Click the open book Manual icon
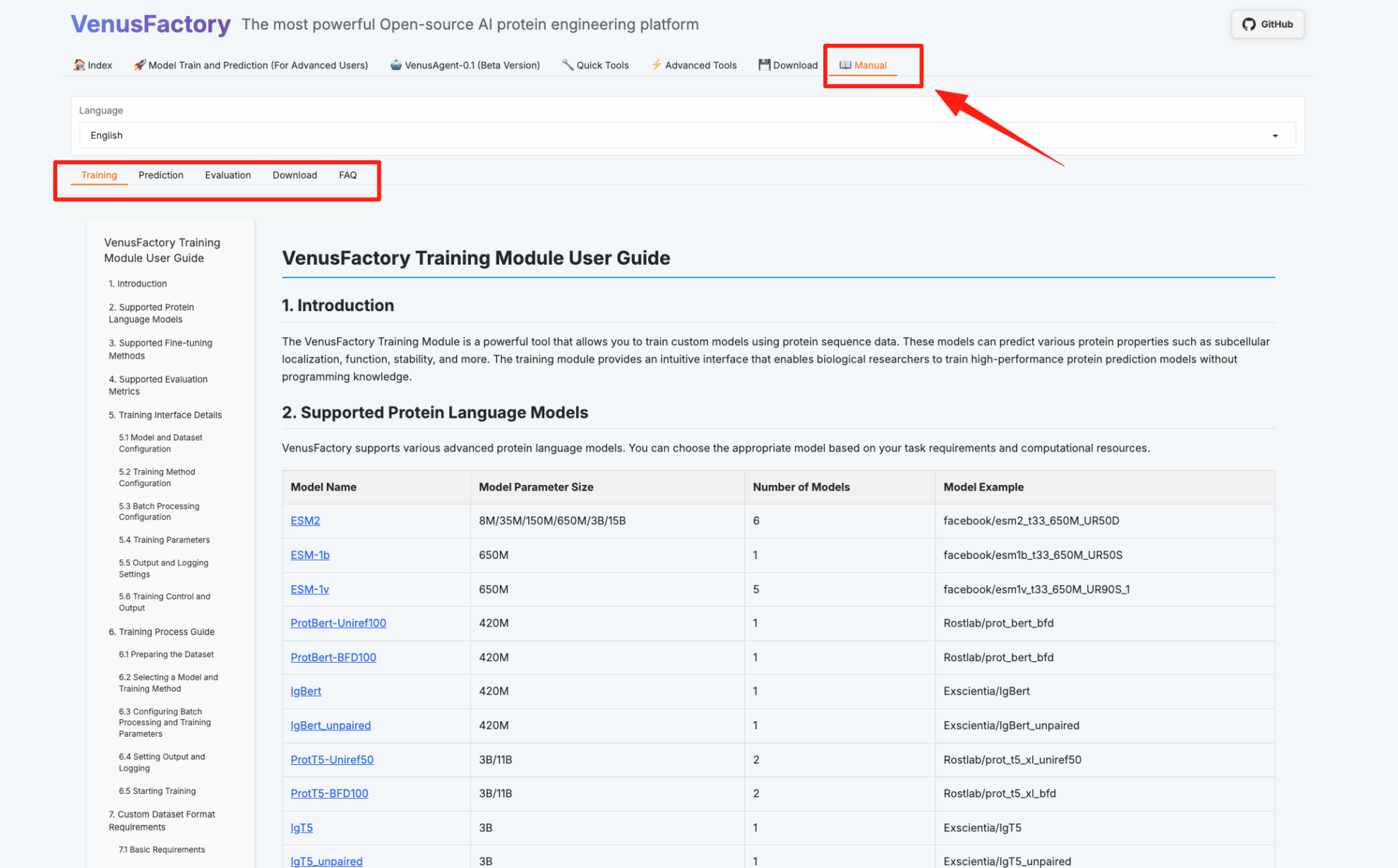1398x868 pixels. [845, 65]
